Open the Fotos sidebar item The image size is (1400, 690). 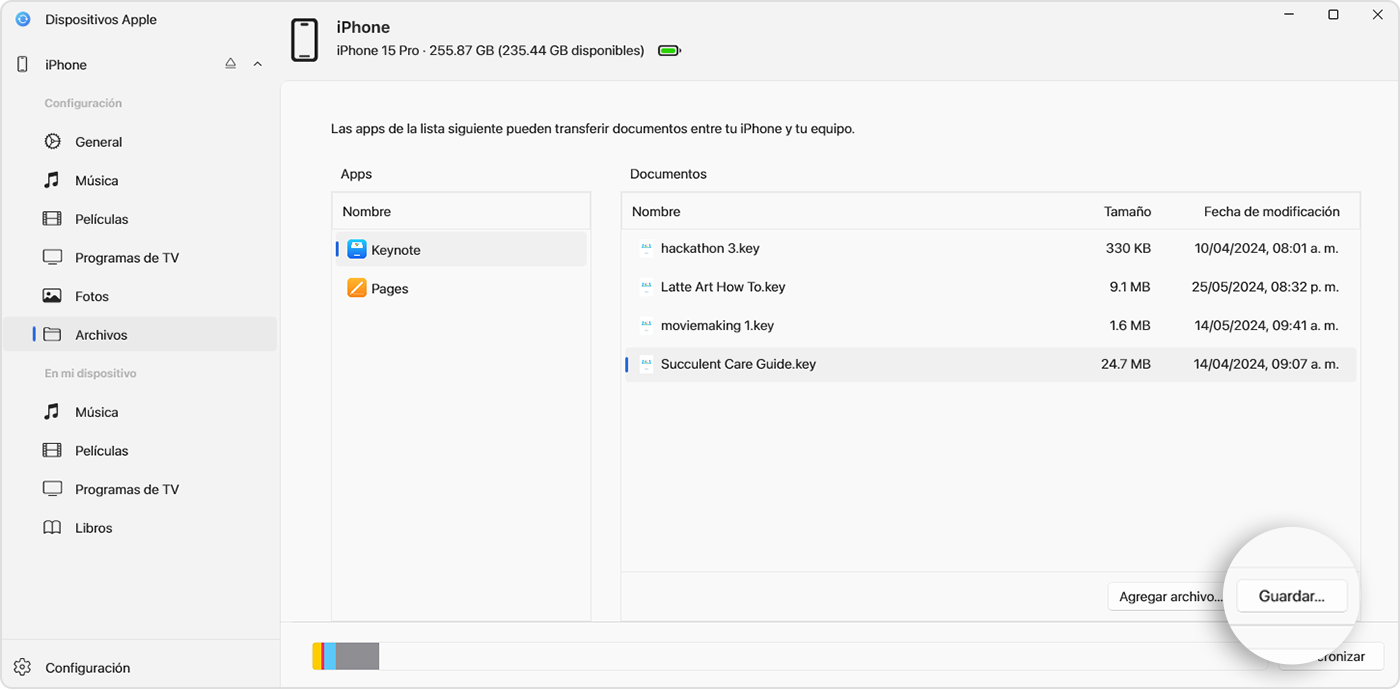[x=91, y=296]
